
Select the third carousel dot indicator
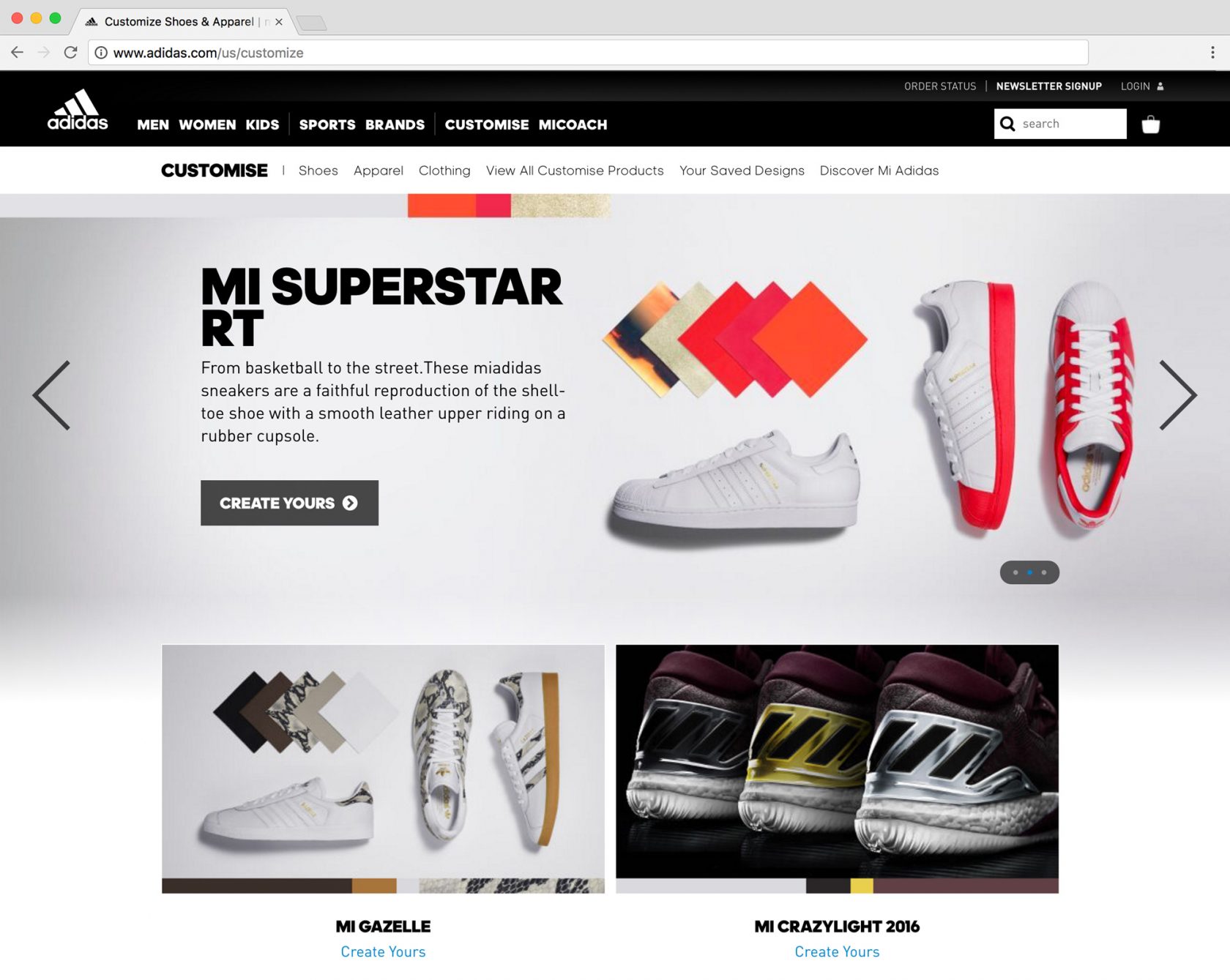(x=1044, y=572)
